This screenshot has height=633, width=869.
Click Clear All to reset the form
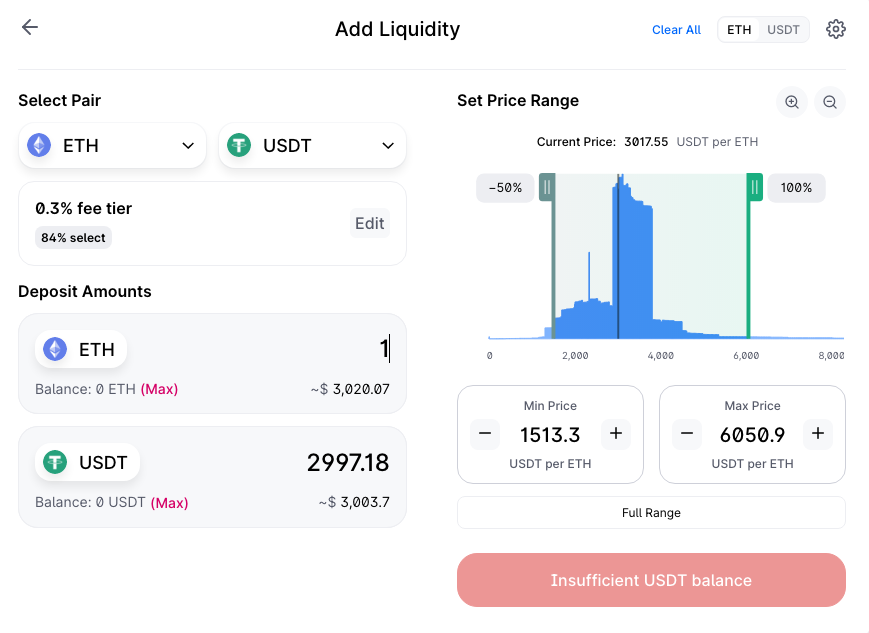676,29
